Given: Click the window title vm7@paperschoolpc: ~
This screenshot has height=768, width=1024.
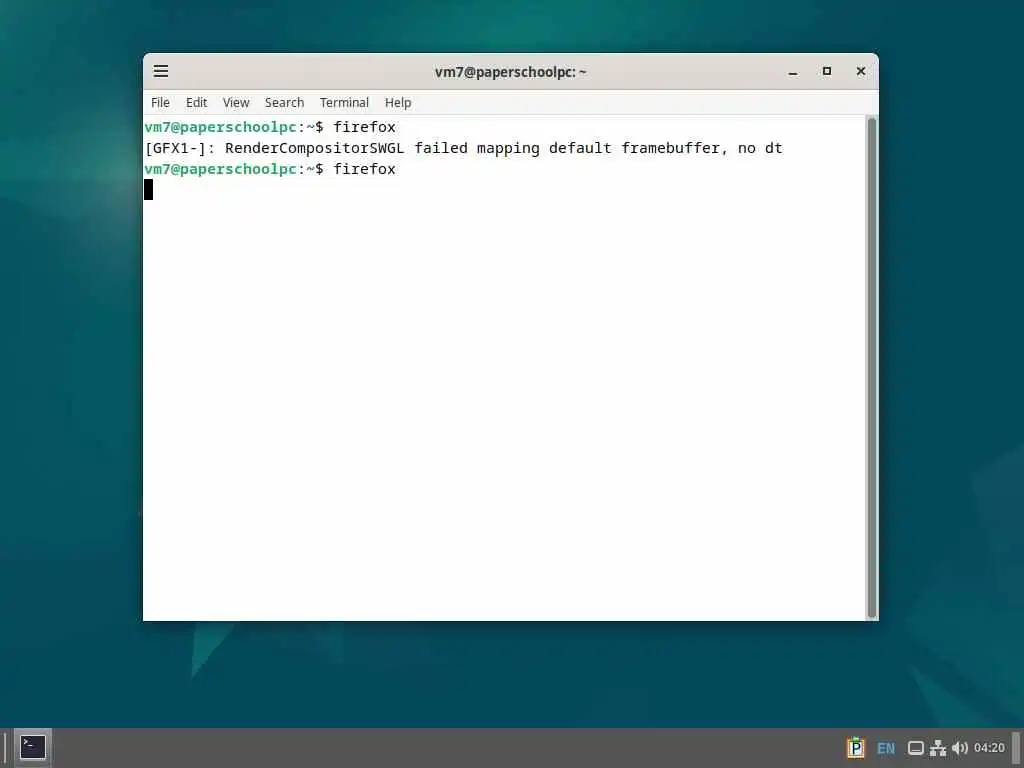Looking at the screenshot, I should (x=511, y=72).
